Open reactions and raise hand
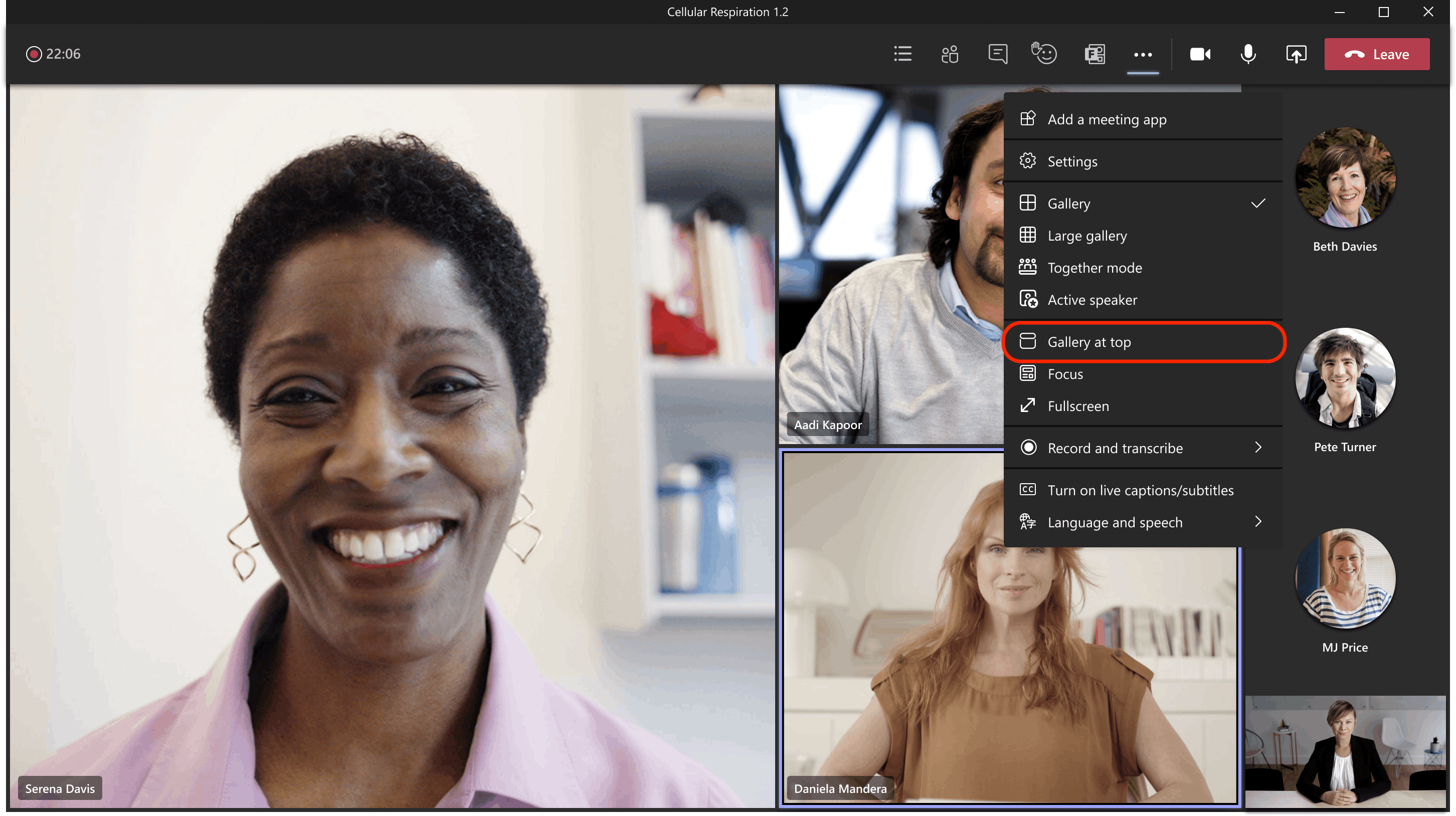 pos(1044,54)
